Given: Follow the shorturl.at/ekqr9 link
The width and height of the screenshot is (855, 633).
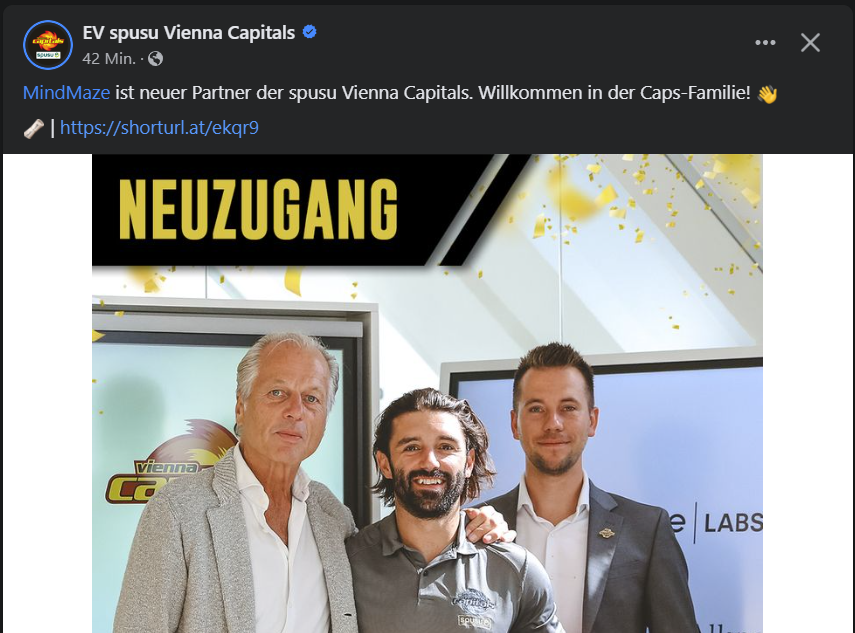Looking at the screenshot, I should pyautogui.click(x=159, y=128).
